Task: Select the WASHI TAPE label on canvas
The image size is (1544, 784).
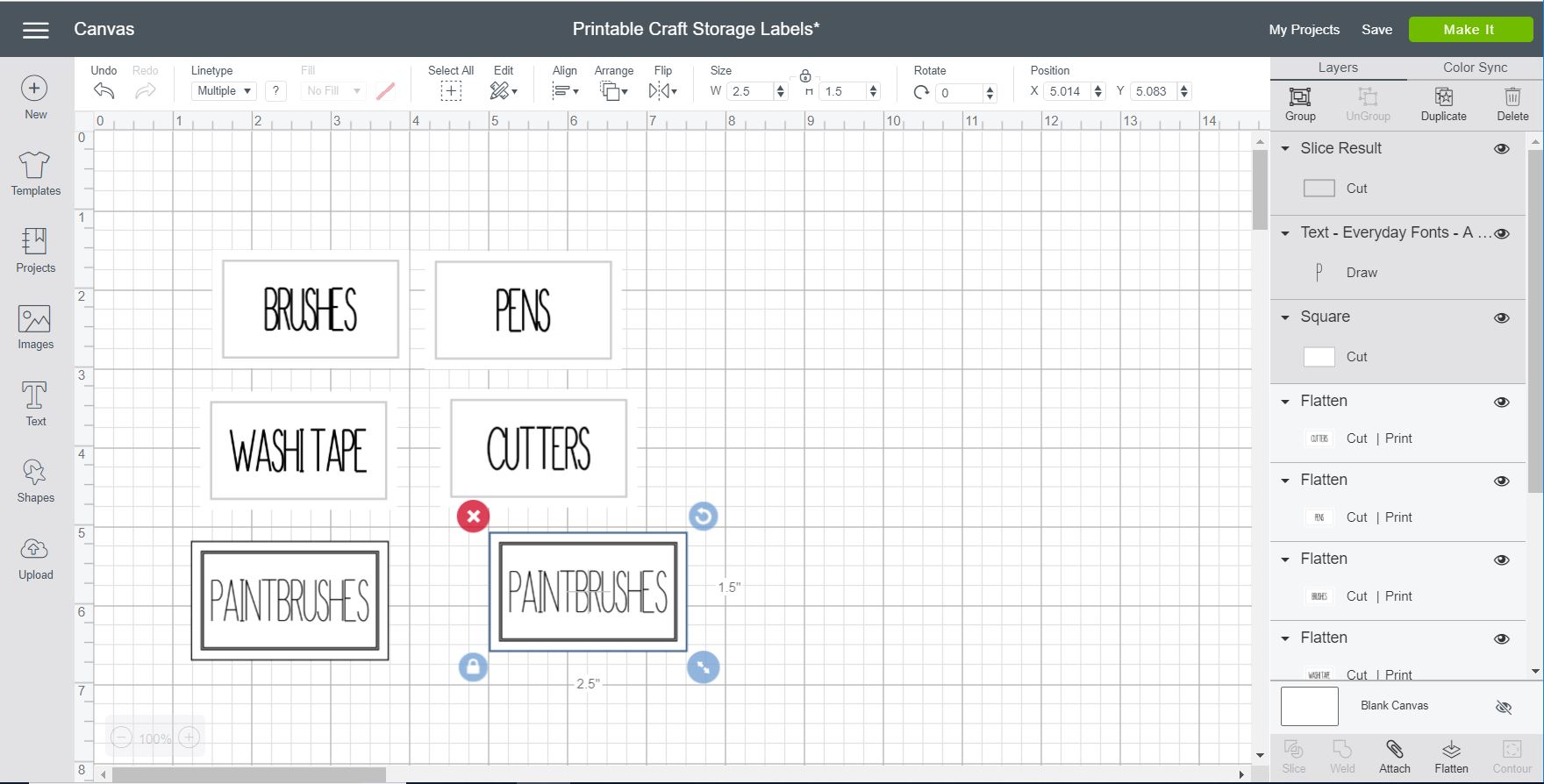Action: click(298, 450)
